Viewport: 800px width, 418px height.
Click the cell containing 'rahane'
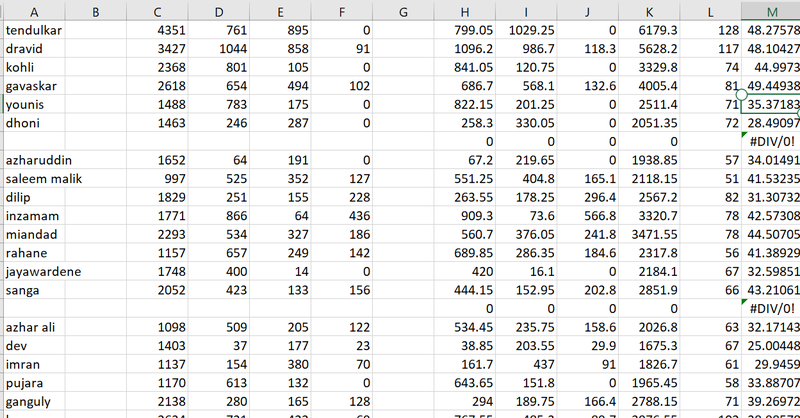click(34, 253)
